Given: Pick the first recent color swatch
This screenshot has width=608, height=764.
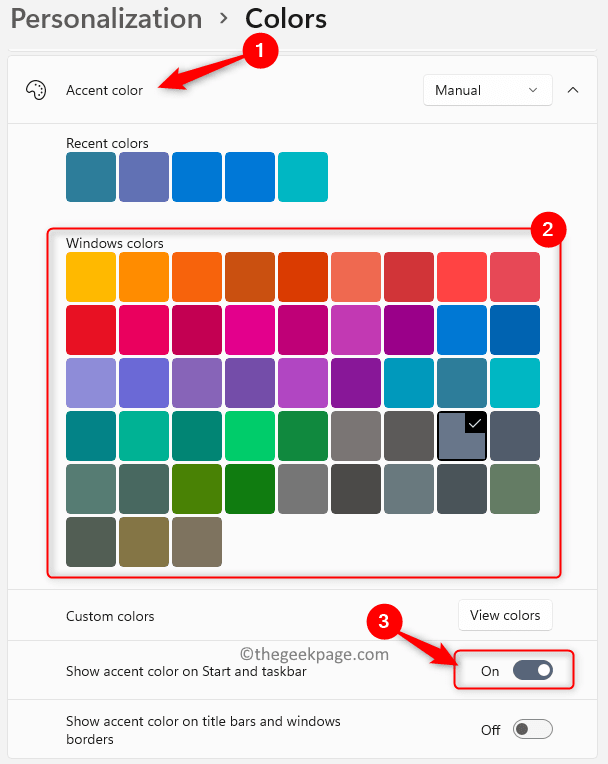Looking at the screenshot, I should pos(91,177).
